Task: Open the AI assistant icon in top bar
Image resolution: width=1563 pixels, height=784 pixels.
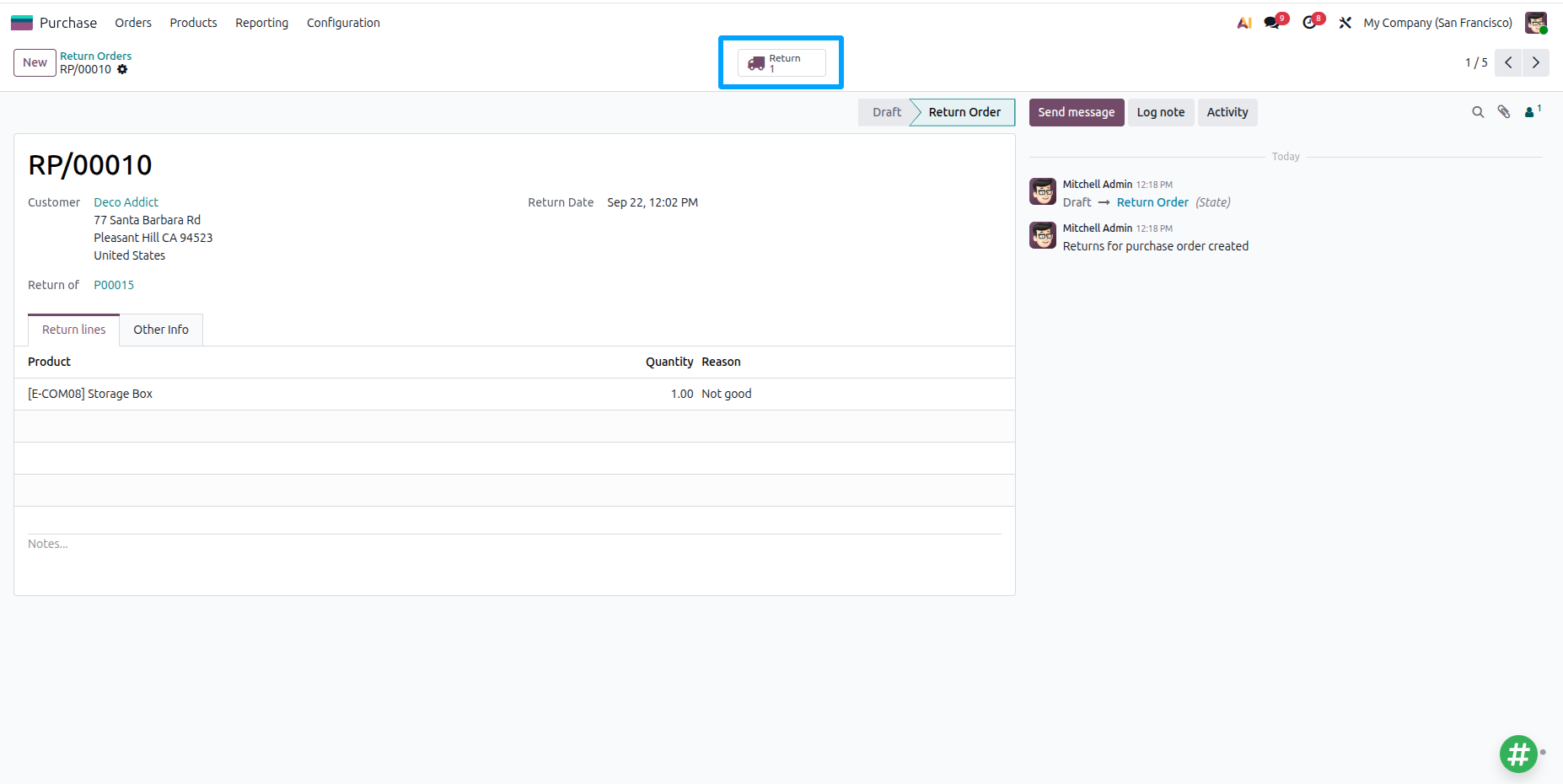Action: [1244, 23]
